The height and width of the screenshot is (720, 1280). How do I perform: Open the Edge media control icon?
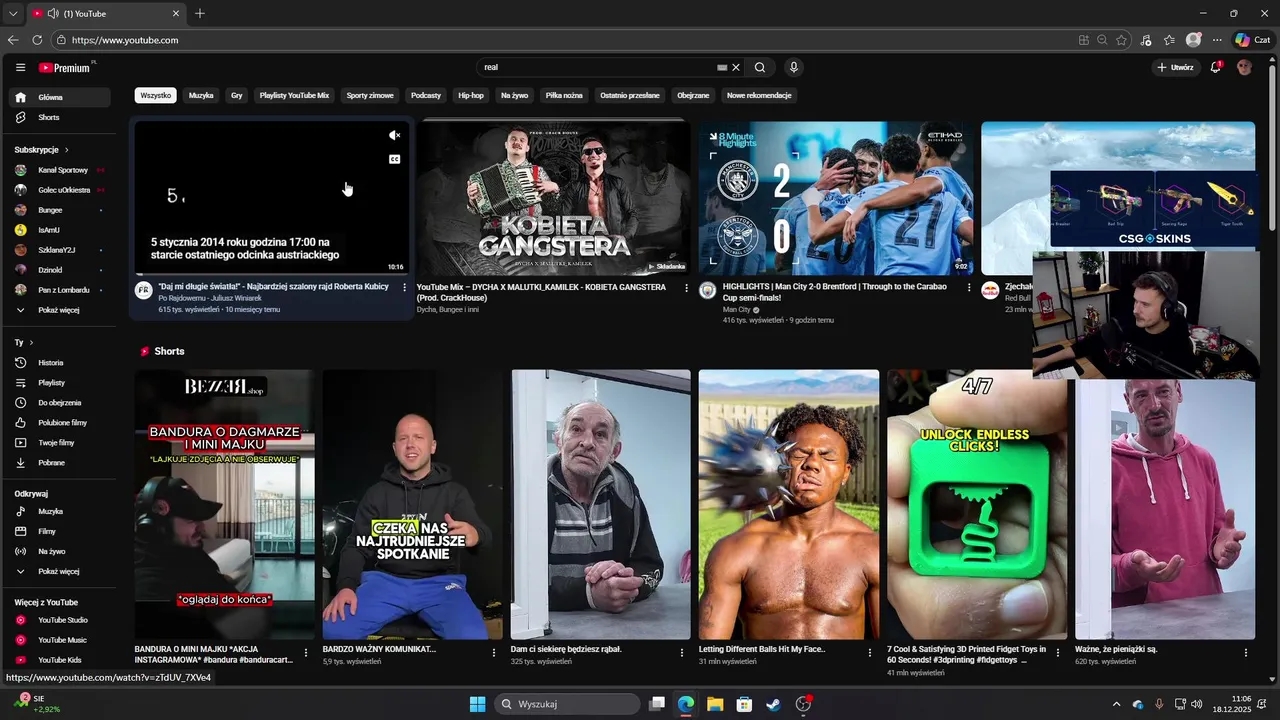tap(1146, 40)
